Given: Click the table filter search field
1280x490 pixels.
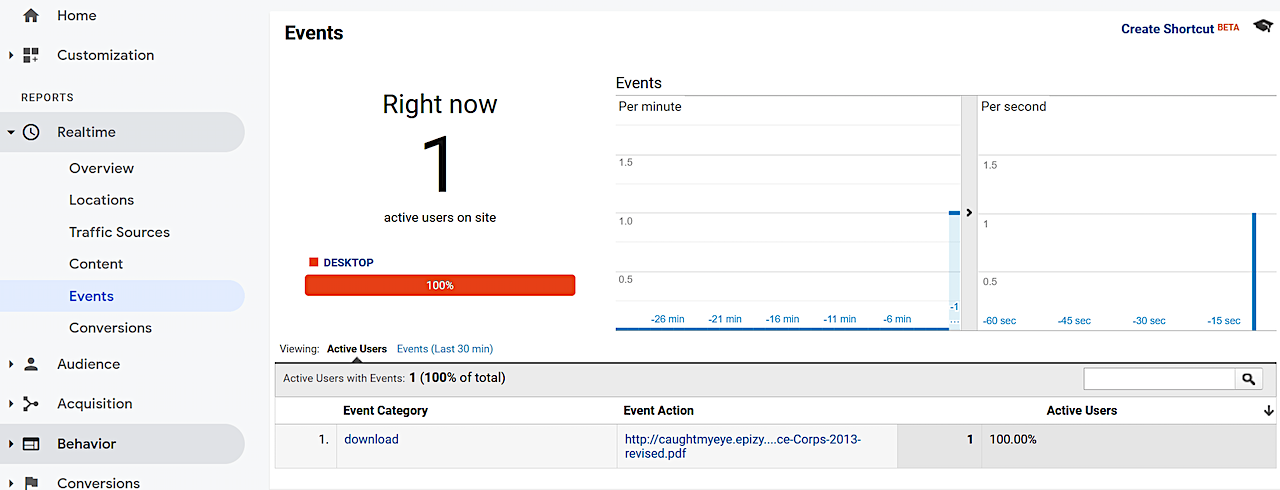Looking at the screenshot, I should pos(1160,379).
